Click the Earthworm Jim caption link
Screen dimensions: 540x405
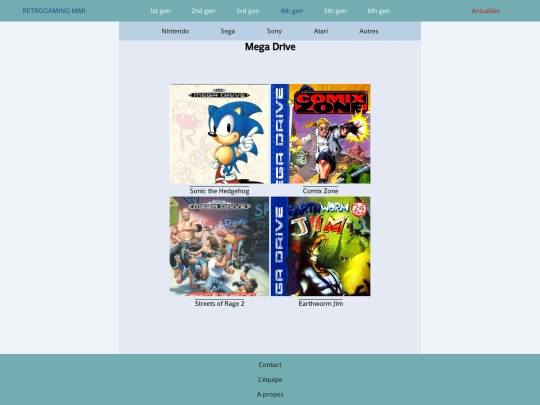click(321, 303)
